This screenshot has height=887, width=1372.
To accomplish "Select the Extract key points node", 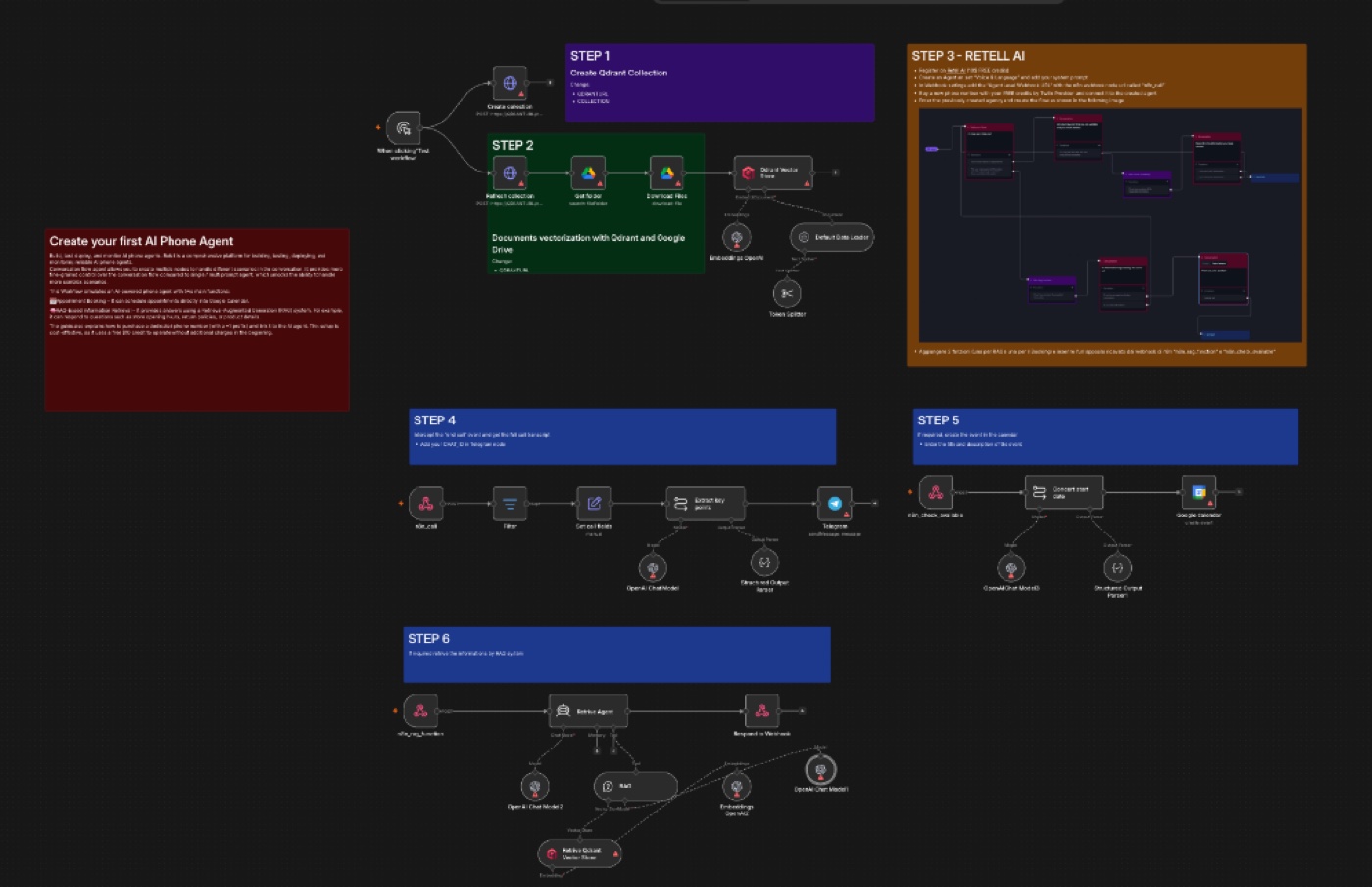I will pos(706,504).
